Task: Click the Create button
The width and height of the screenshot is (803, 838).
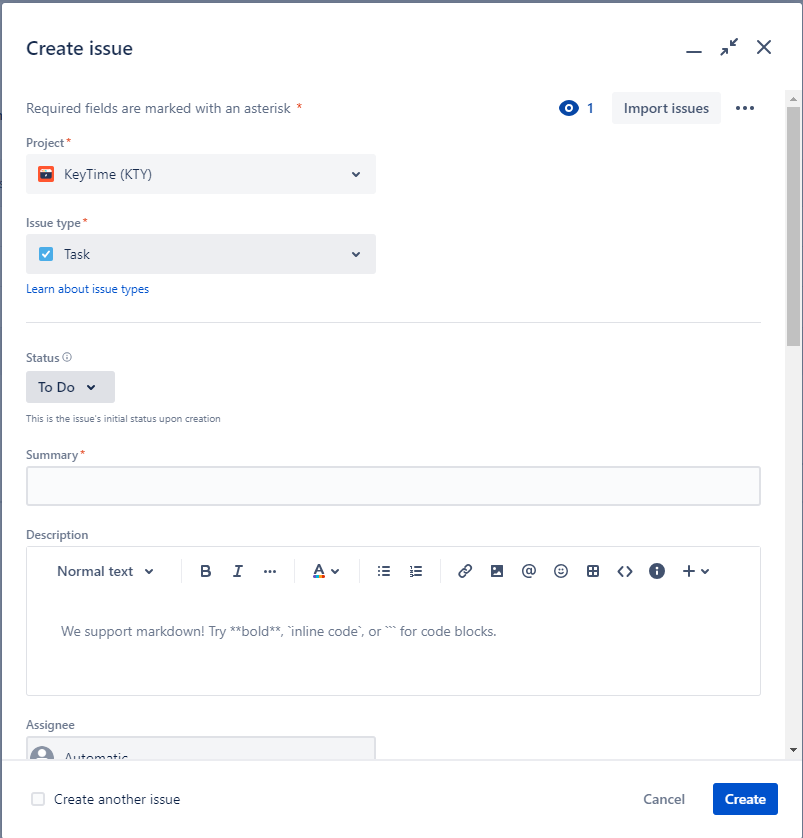Action: pyautogui.click(x=745, y=799)
